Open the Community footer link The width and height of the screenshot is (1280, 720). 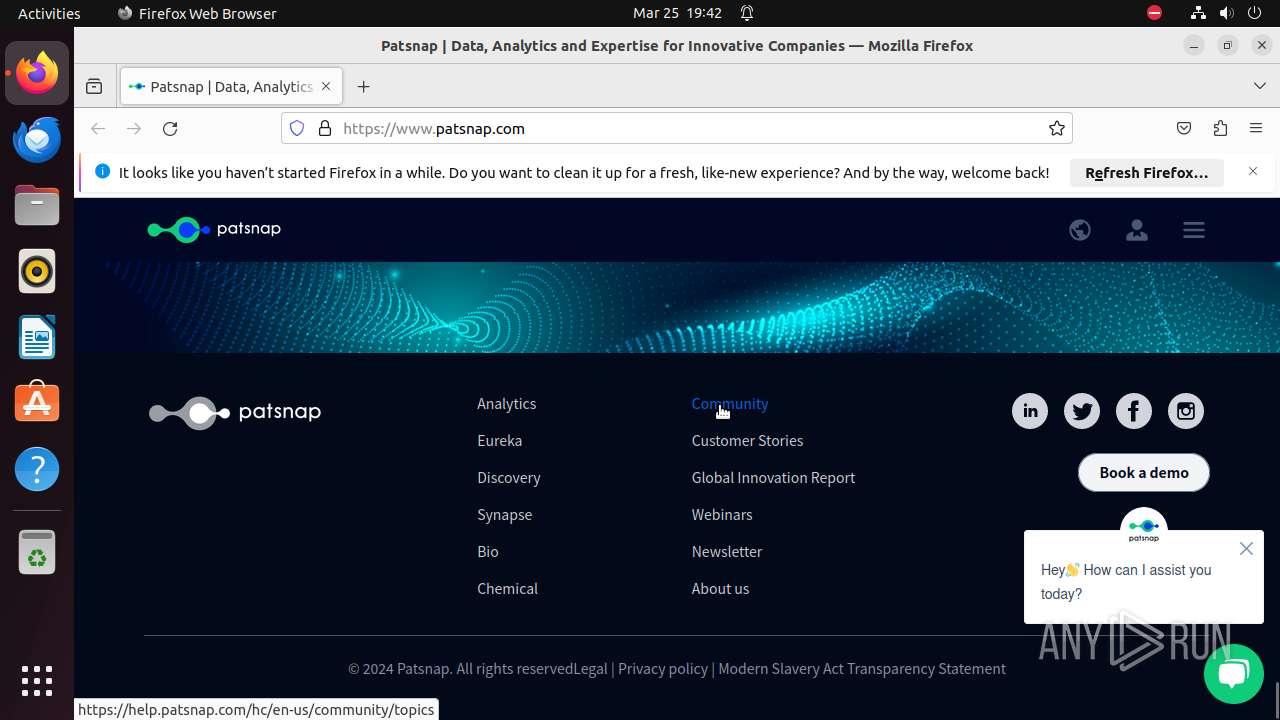pos(730,404)
